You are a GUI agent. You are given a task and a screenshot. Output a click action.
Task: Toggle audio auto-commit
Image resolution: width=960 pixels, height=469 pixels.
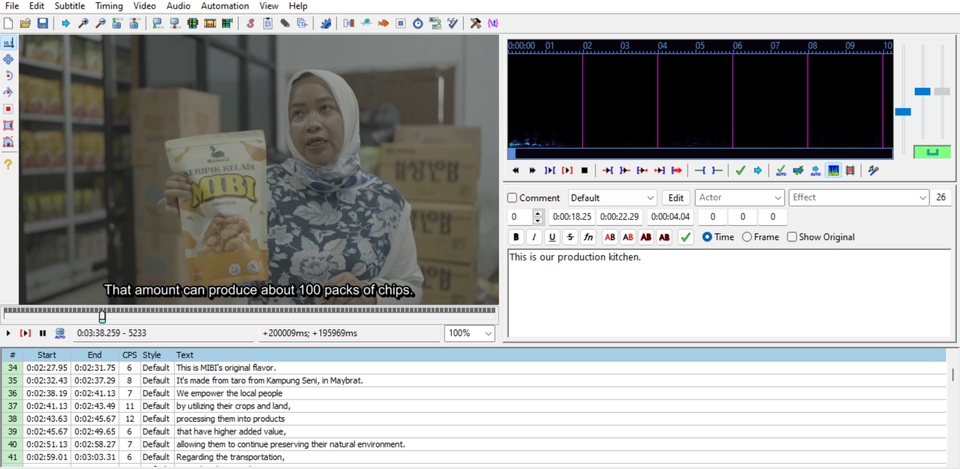tap(781, 170)
